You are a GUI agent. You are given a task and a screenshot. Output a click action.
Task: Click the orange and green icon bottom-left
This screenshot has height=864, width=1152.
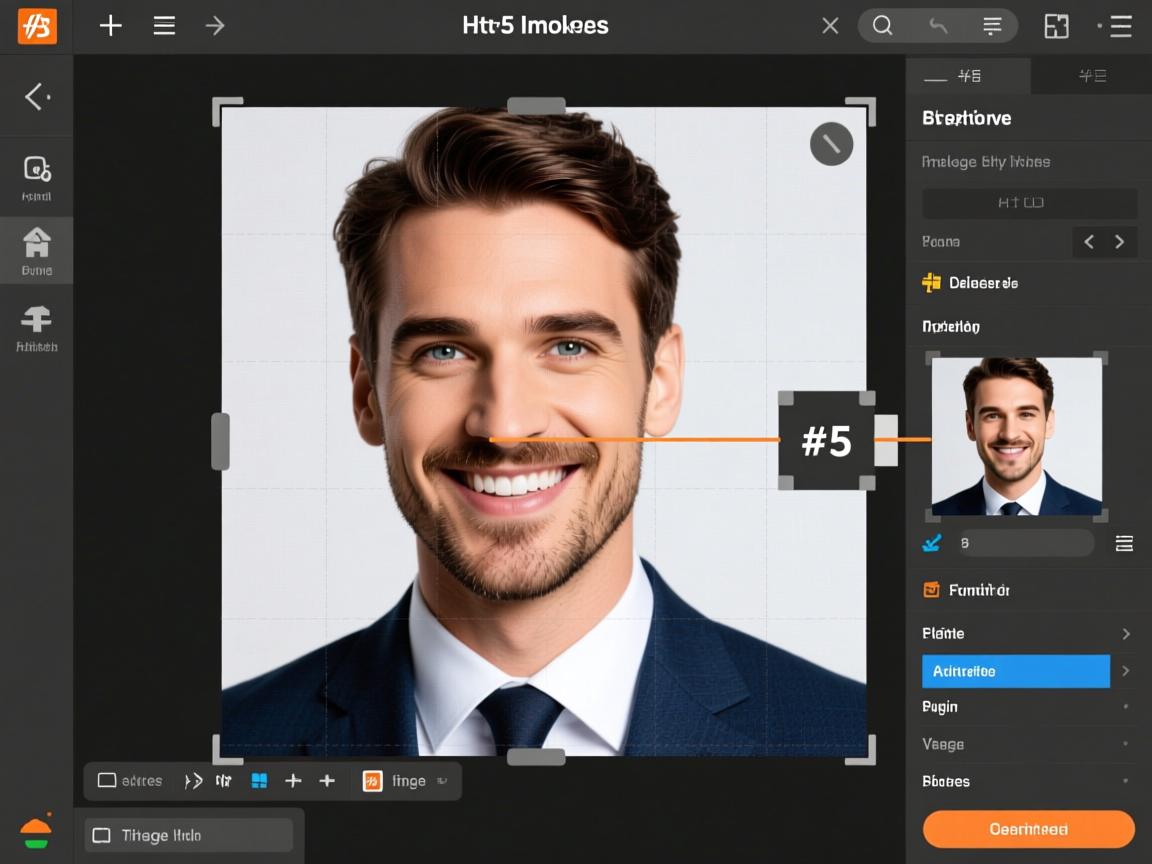pyautogui.click(x=36, y=833)
